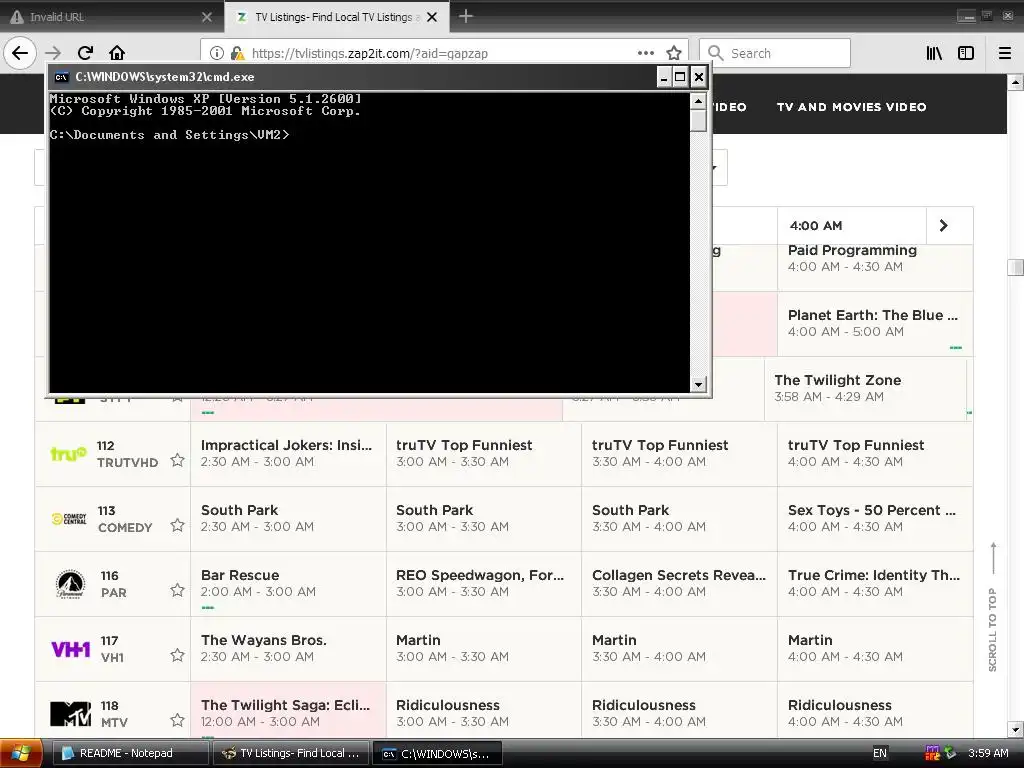Click the Firefox forward arrow
Image resolution: width=1024 pixels, height=768 pixels.
click(53, 53)
